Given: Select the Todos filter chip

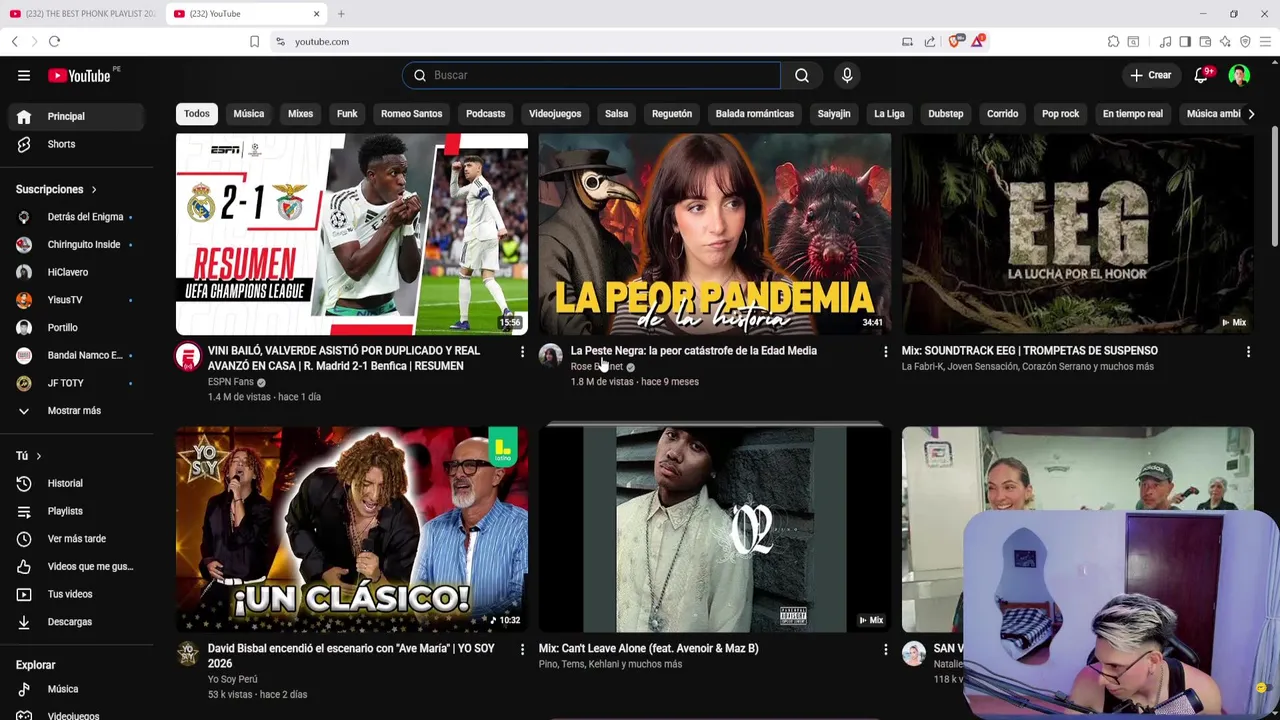Looking at the screenshot, I should [197, 114].
